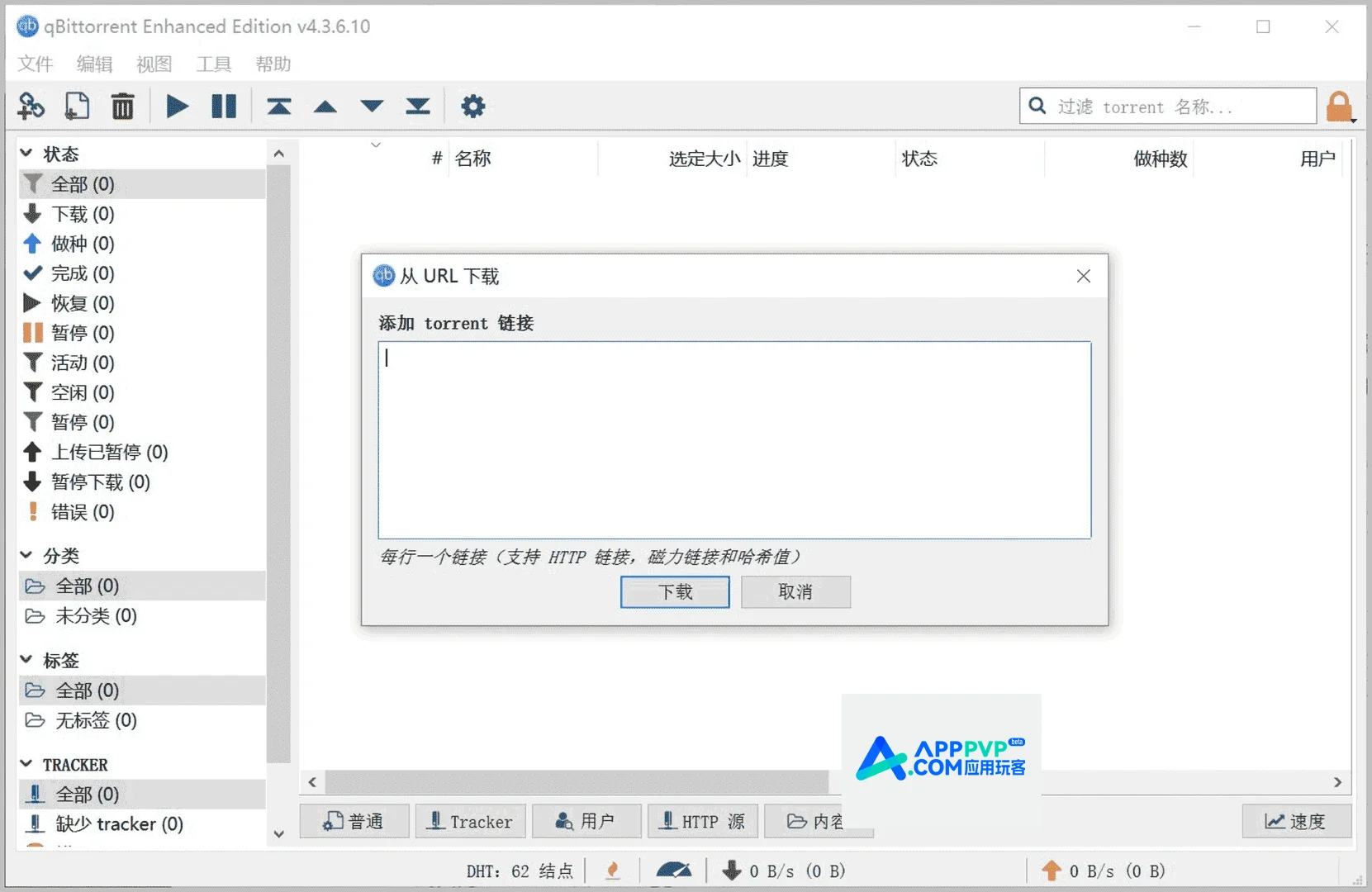The width and height of the screenshot is (1372, 892).
Task: Click the lock UI padlock icon
Action: point(1338,107)
